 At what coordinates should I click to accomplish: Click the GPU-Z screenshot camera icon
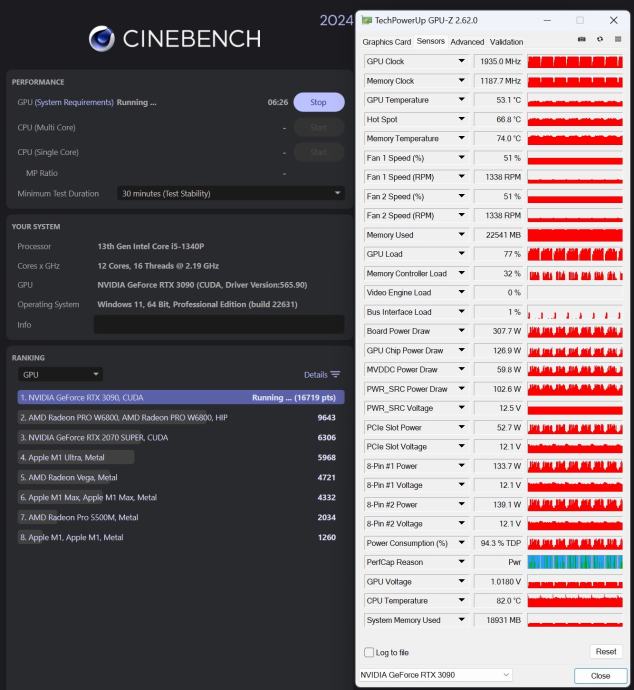click(582, 40)
